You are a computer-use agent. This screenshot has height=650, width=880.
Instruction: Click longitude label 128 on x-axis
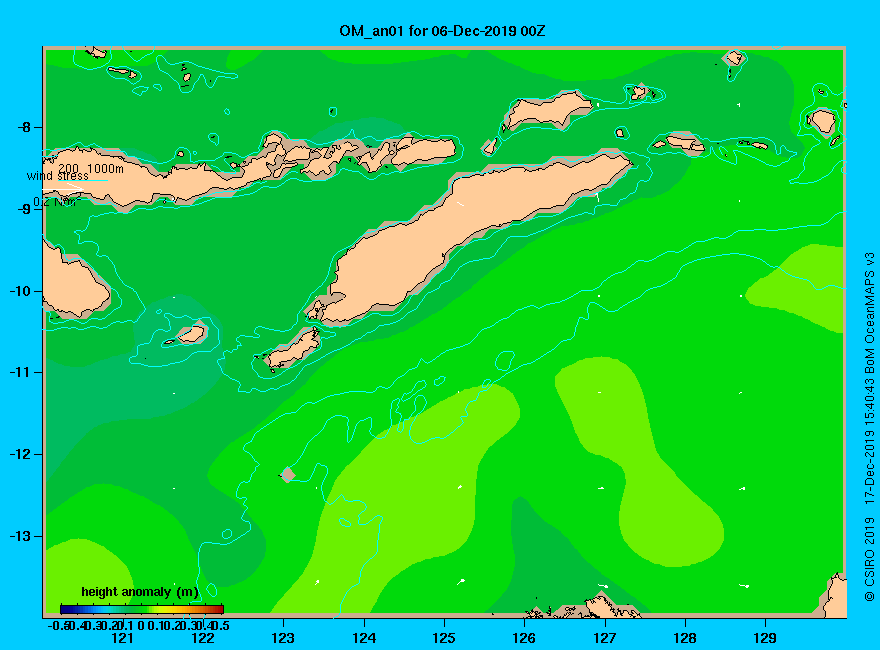685,638
